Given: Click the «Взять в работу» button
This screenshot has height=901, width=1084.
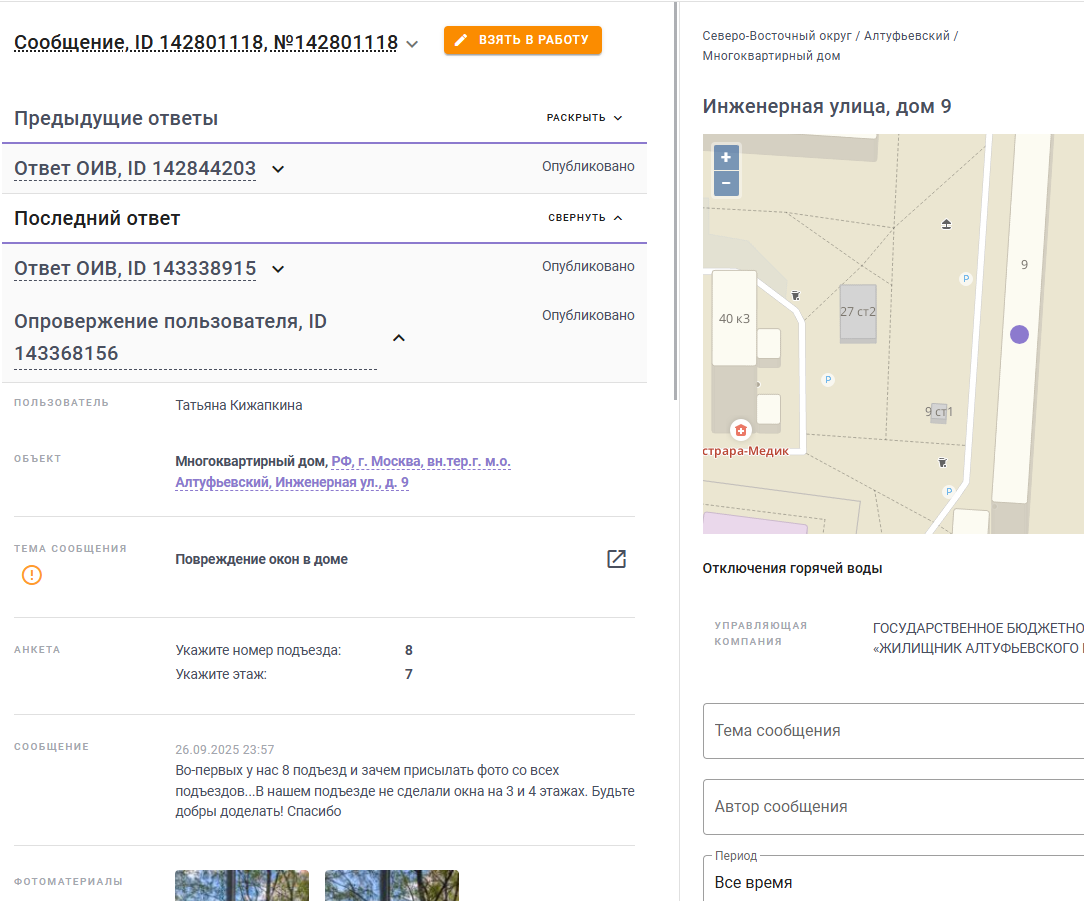Looking at the screenshot, I should (x=523, y=40).
